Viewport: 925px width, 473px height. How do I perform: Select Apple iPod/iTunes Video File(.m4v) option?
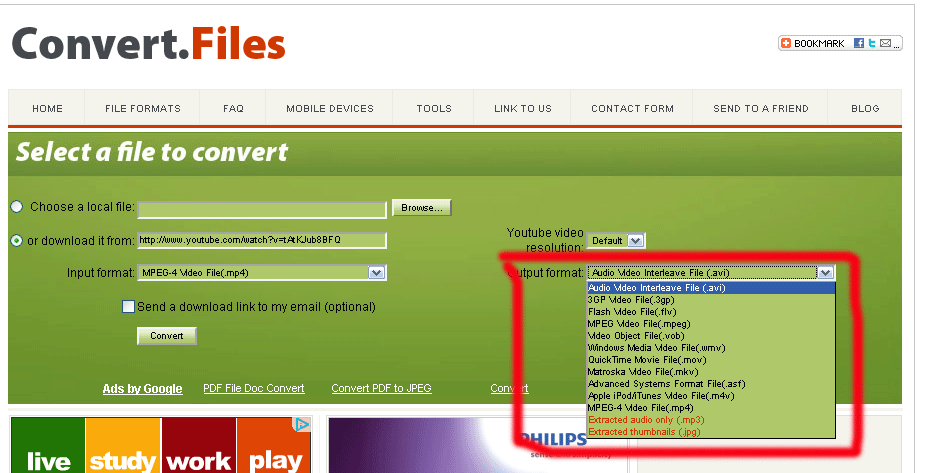(x=711, y=396)
